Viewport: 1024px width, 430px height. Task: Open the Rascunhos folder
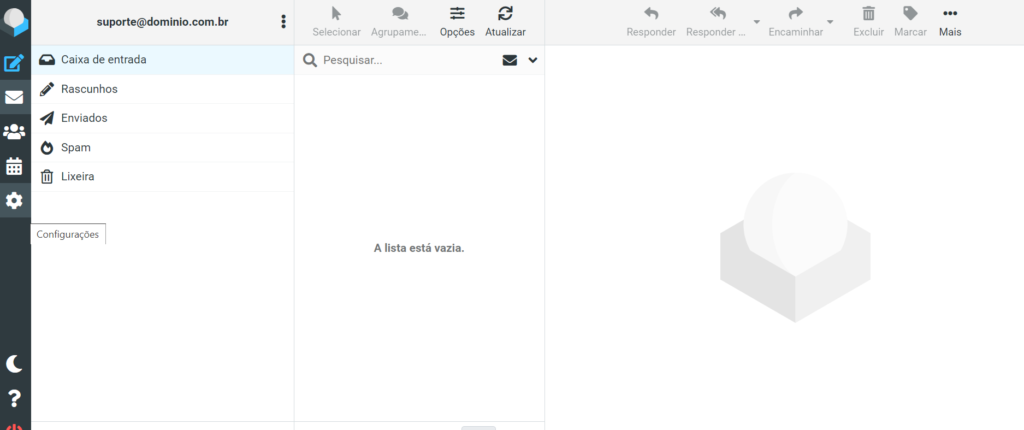click(89, 89)
